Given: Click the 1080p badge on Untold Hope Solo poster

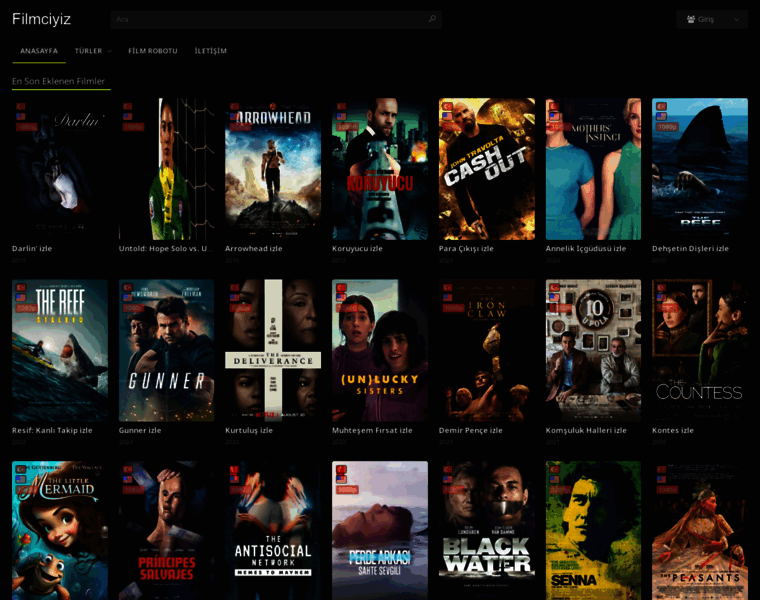Looking at the screenshot, I should [134, 127].
